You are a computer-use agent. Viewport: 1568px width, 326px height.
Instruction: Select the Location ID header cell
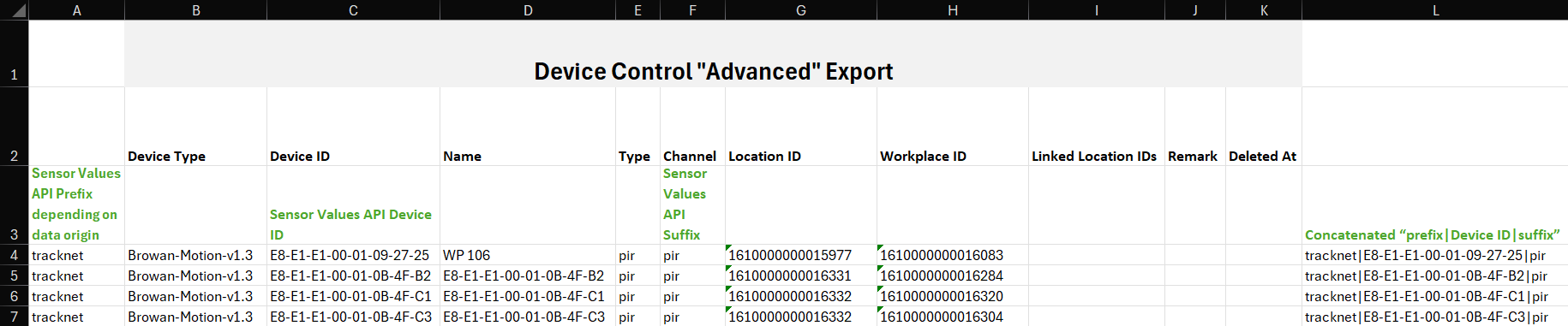[801, 127]
